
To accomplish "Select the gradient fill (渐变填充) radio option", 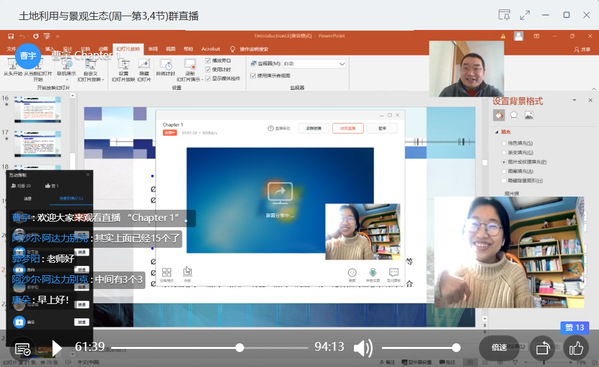I will (504, 152).
